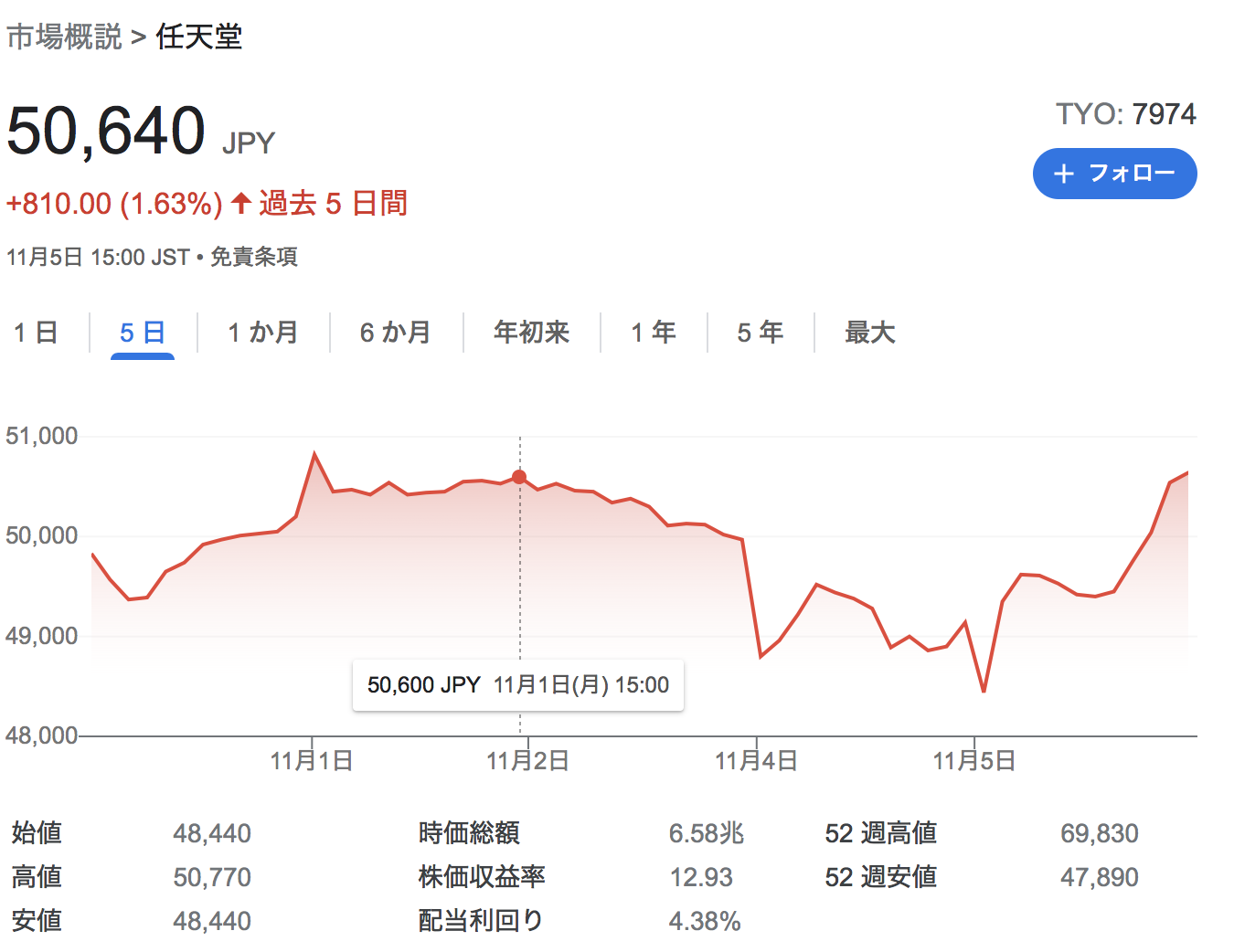Click the 過去 5 日間 period text
1234x952 pixels.
pos(334,203)
